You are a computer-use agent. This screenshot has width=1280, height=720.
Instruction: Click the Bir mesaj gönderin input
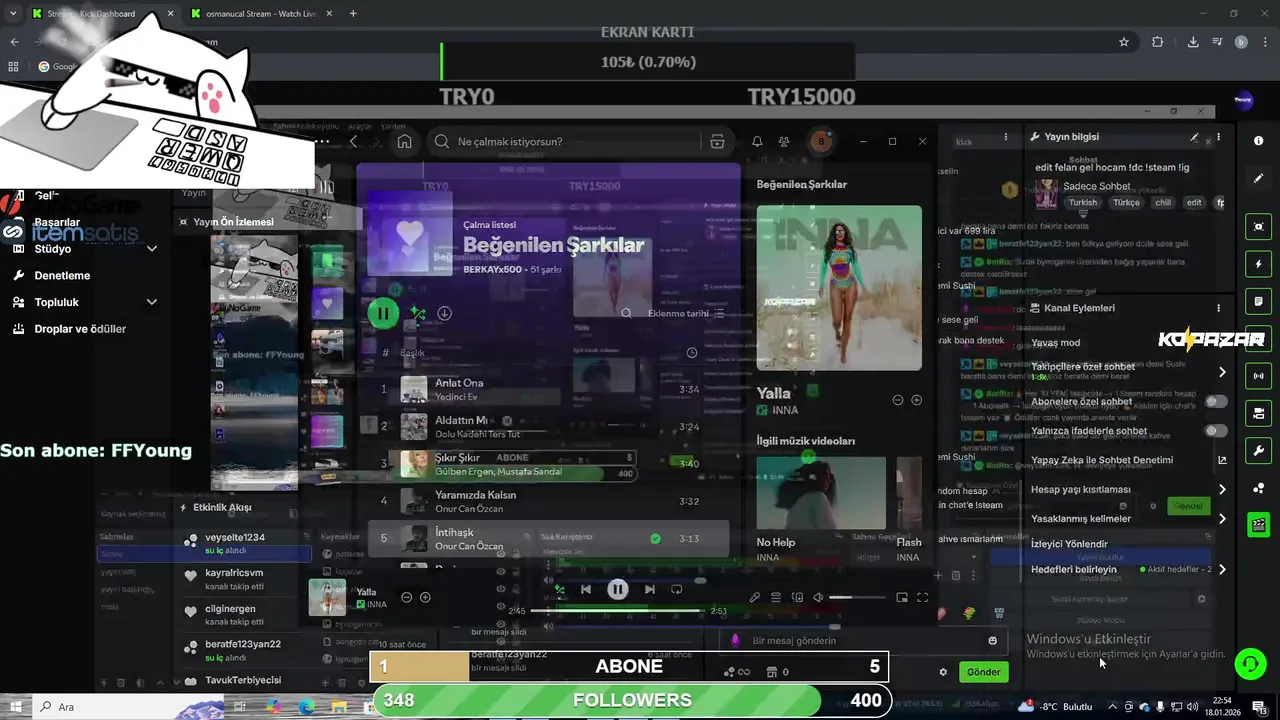[x=865, y=641]
